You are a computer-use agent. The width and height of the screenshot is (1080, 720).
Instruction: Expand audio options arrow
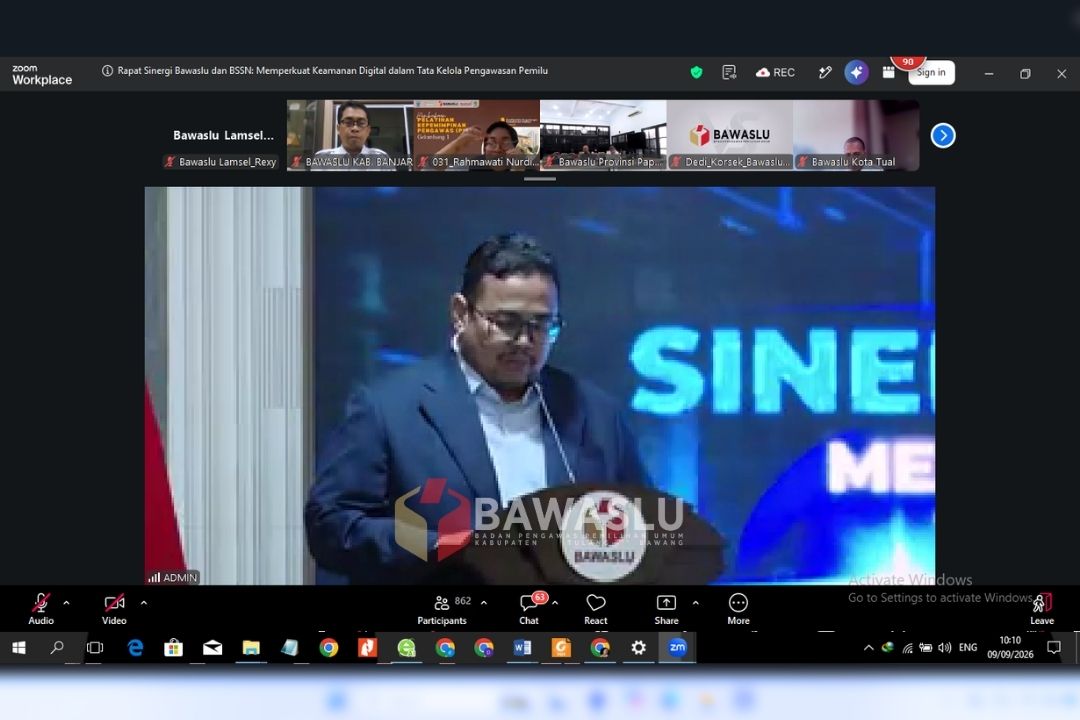[x=66, y=603]
